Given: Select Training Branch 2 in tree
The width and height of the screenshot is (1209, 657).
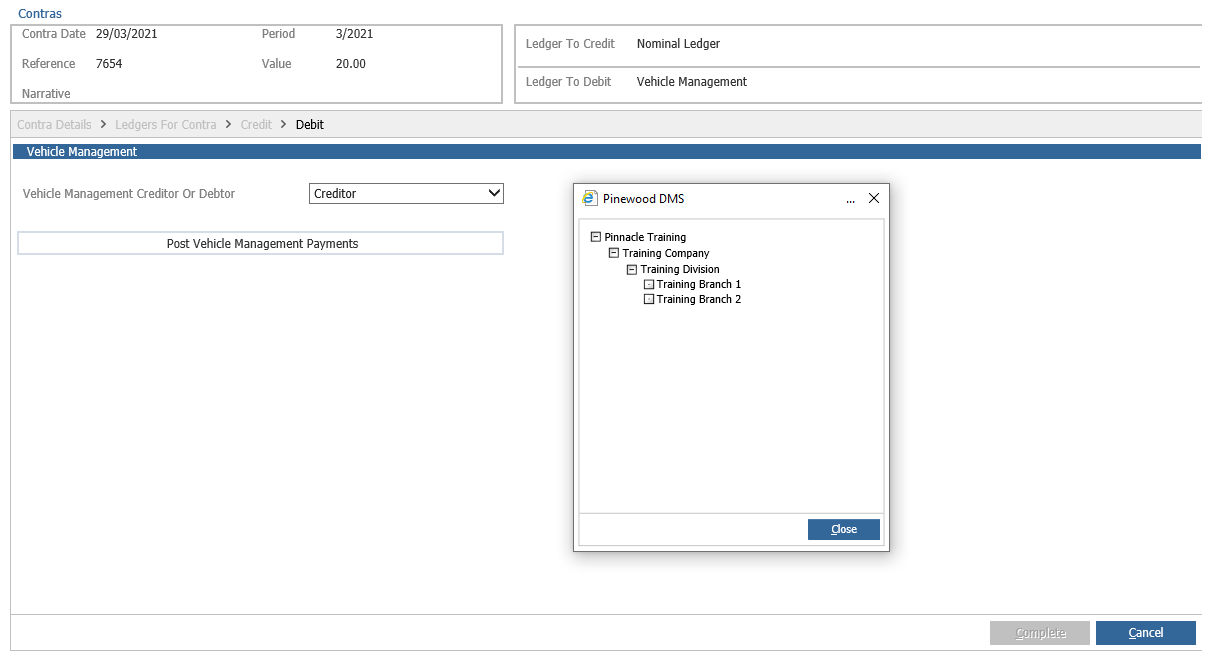Looking at the screenshot, I should pyautogui.click(x=699, y=299).
